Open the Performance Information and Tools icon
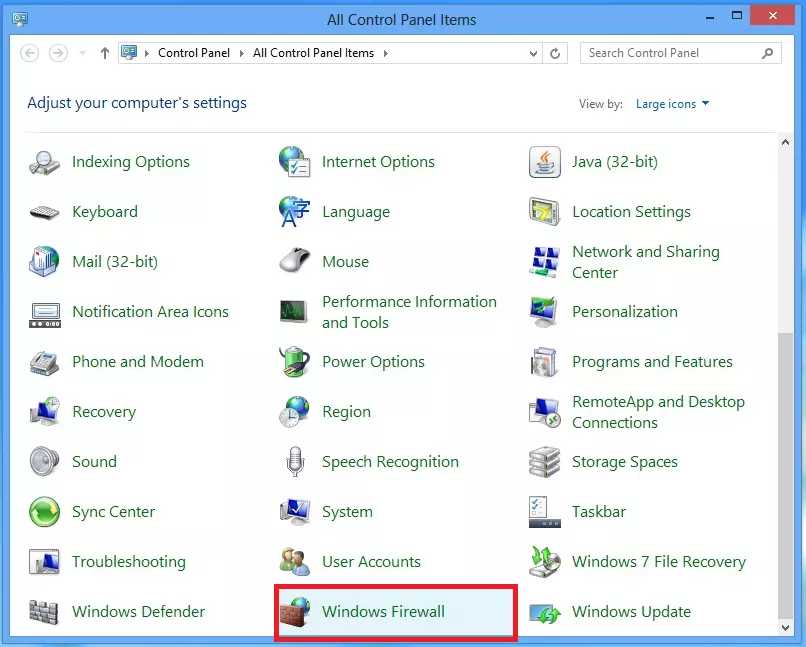 tap(295, 311)
